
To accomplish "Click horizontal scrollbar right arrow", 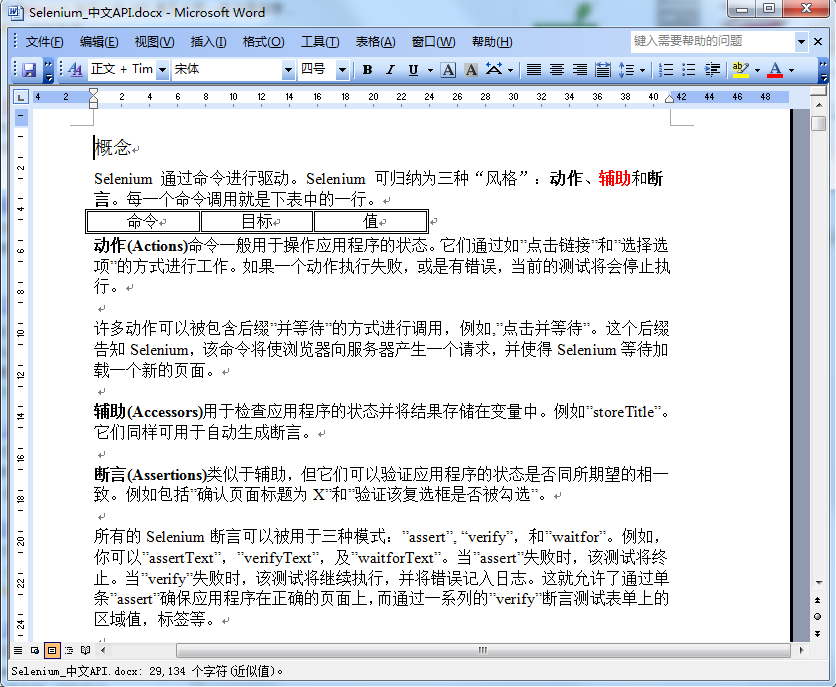I will pyautogui.click(x=801, y=650).
